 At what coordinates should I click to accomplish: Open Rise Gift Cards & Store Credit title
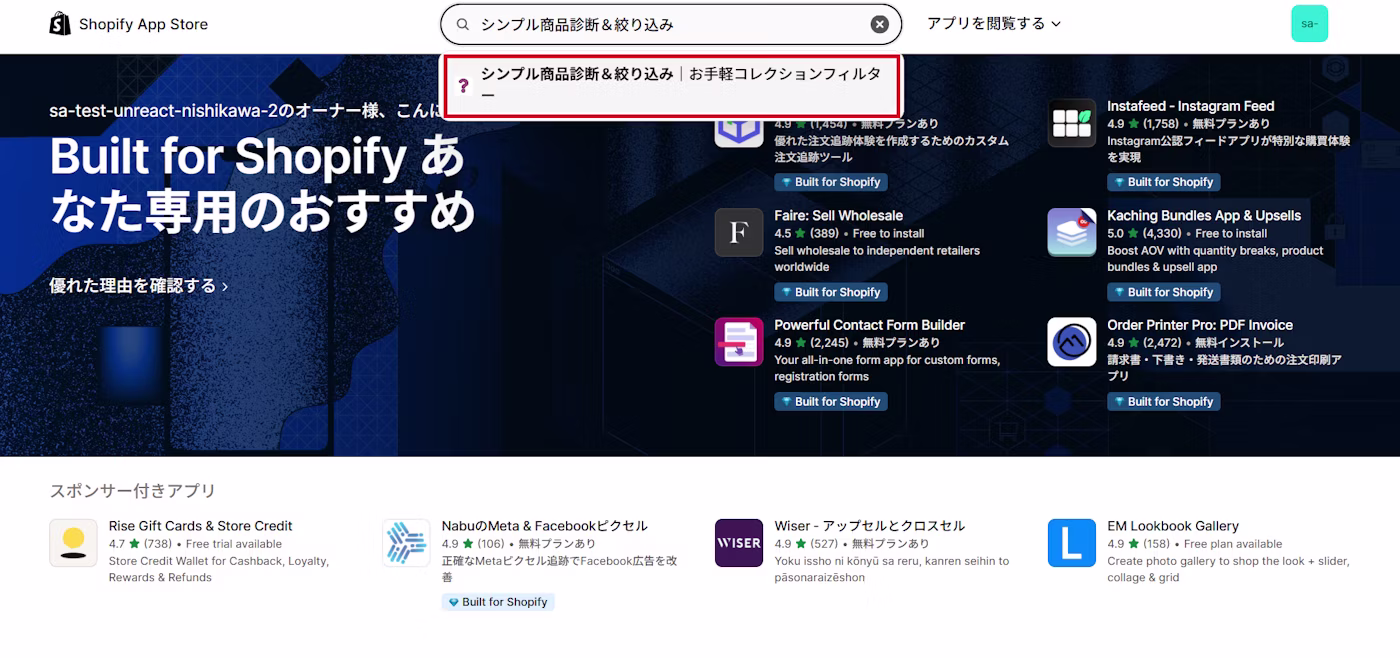pos(201,526)
